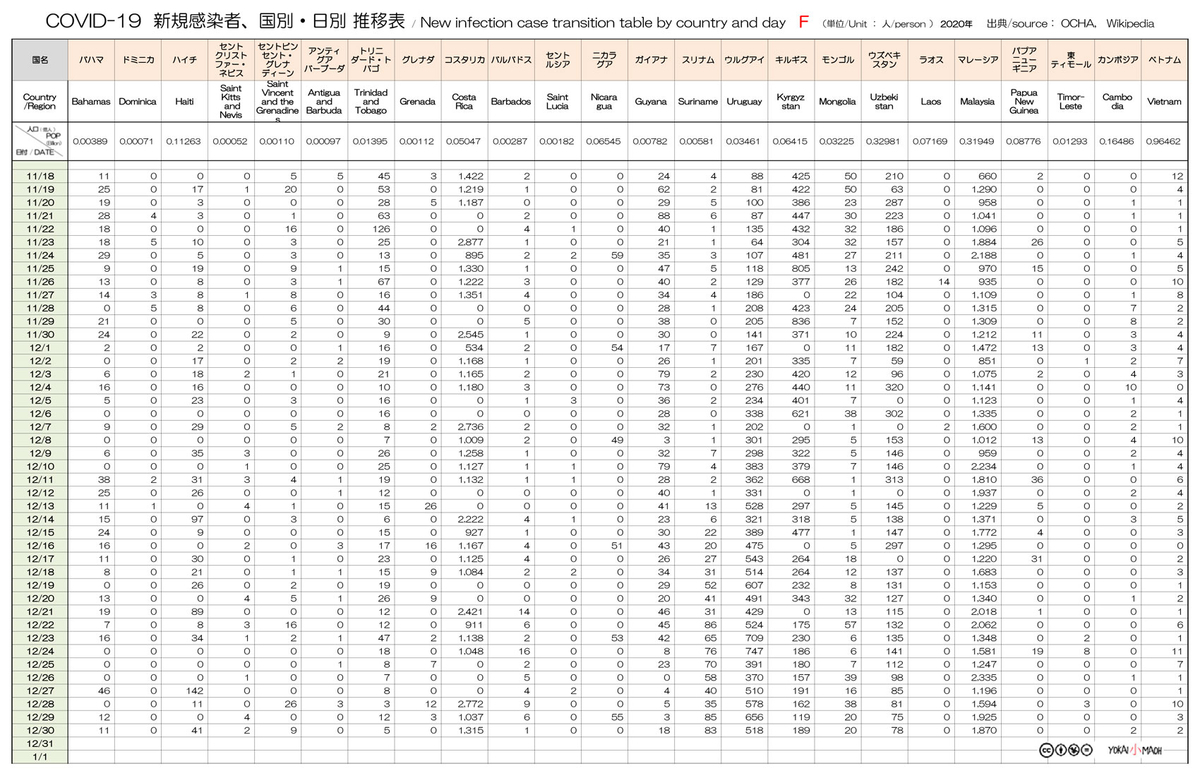Click the Mongolia column header
Viewport: 1200px width, 771px height.
pos(837,102)
